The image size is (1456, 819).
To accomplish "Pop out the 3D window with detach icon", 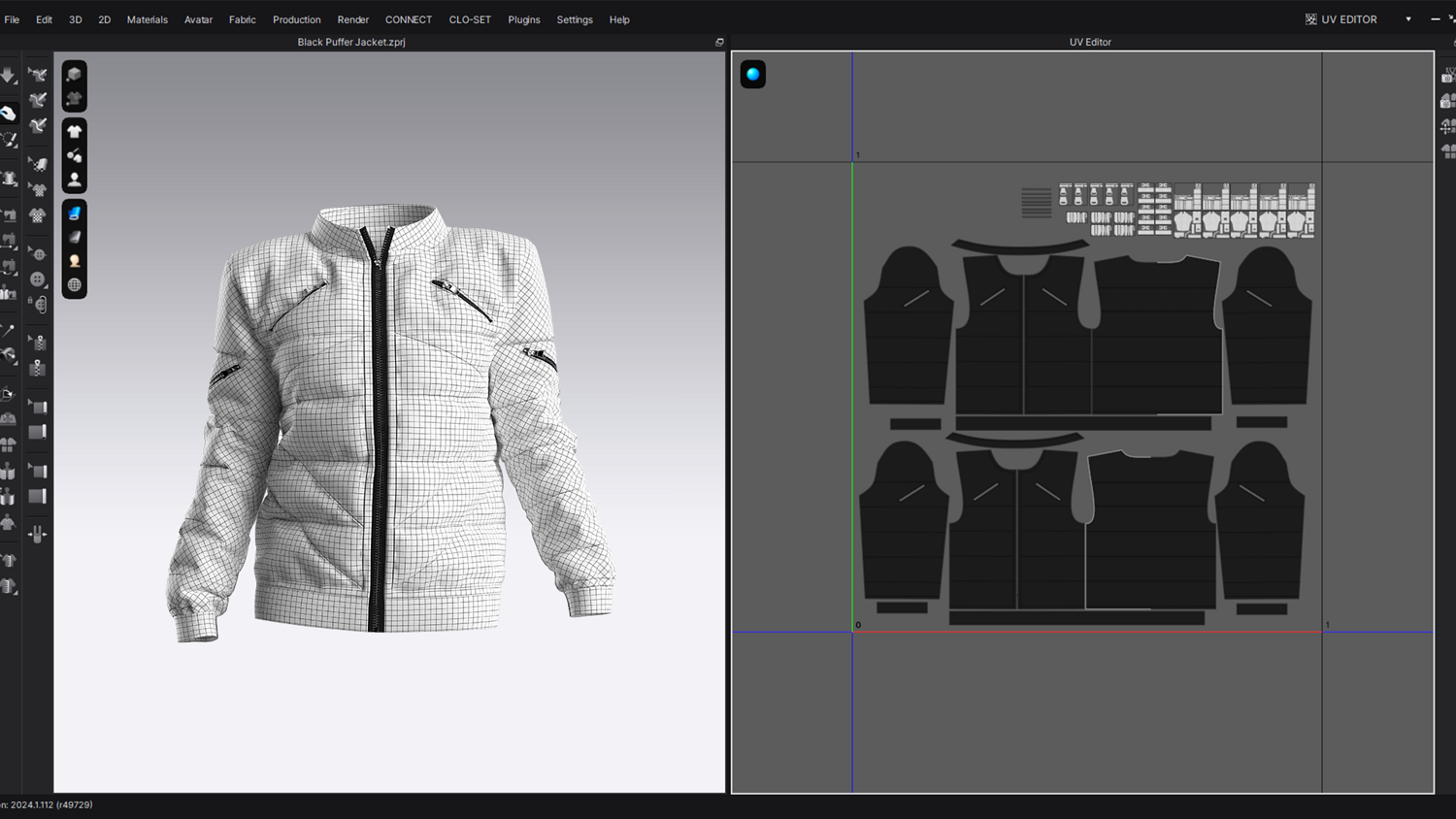I will point(719,43).
